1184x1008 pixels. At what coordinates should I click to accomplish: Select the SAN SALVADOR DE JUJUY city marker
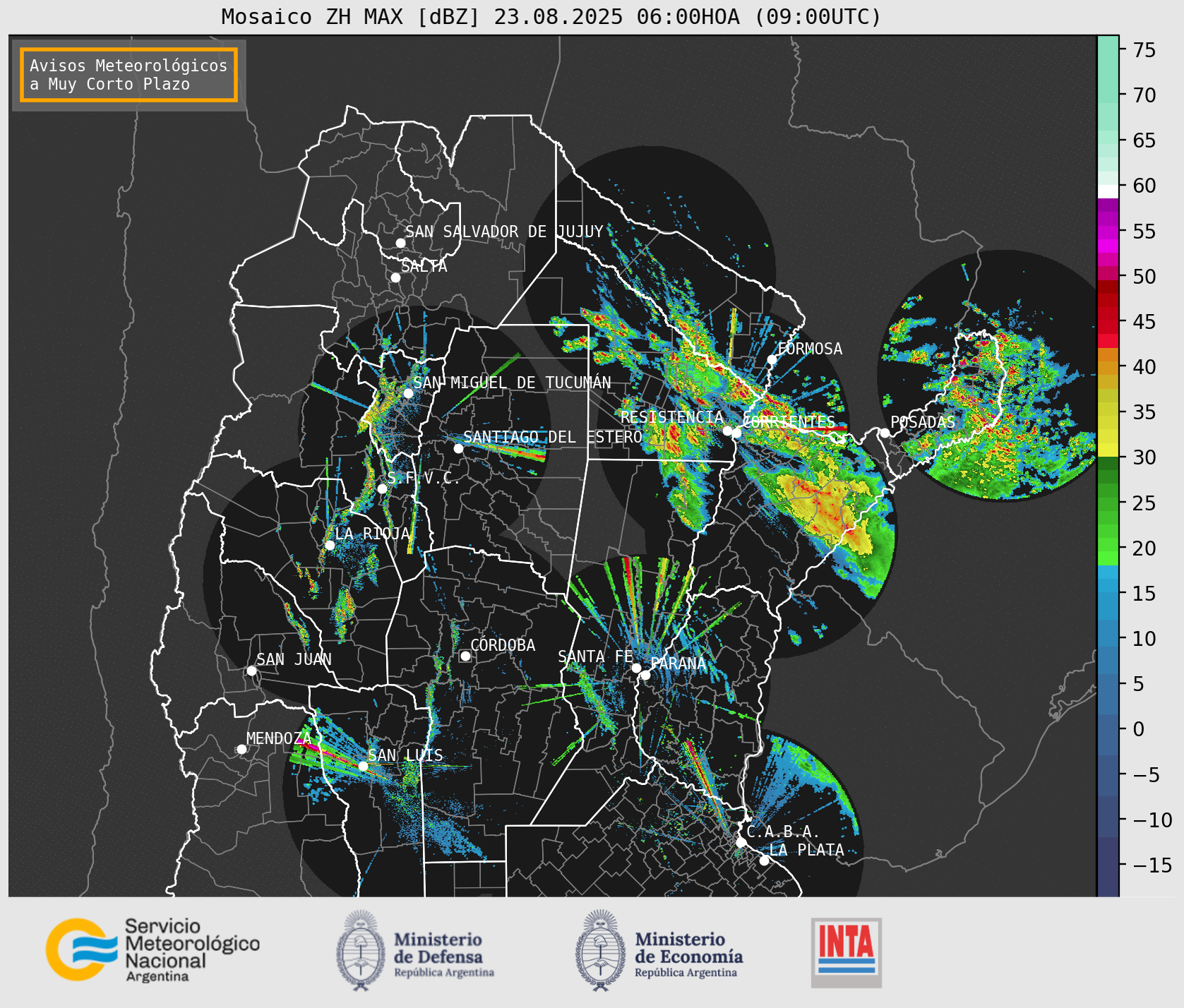400,243
